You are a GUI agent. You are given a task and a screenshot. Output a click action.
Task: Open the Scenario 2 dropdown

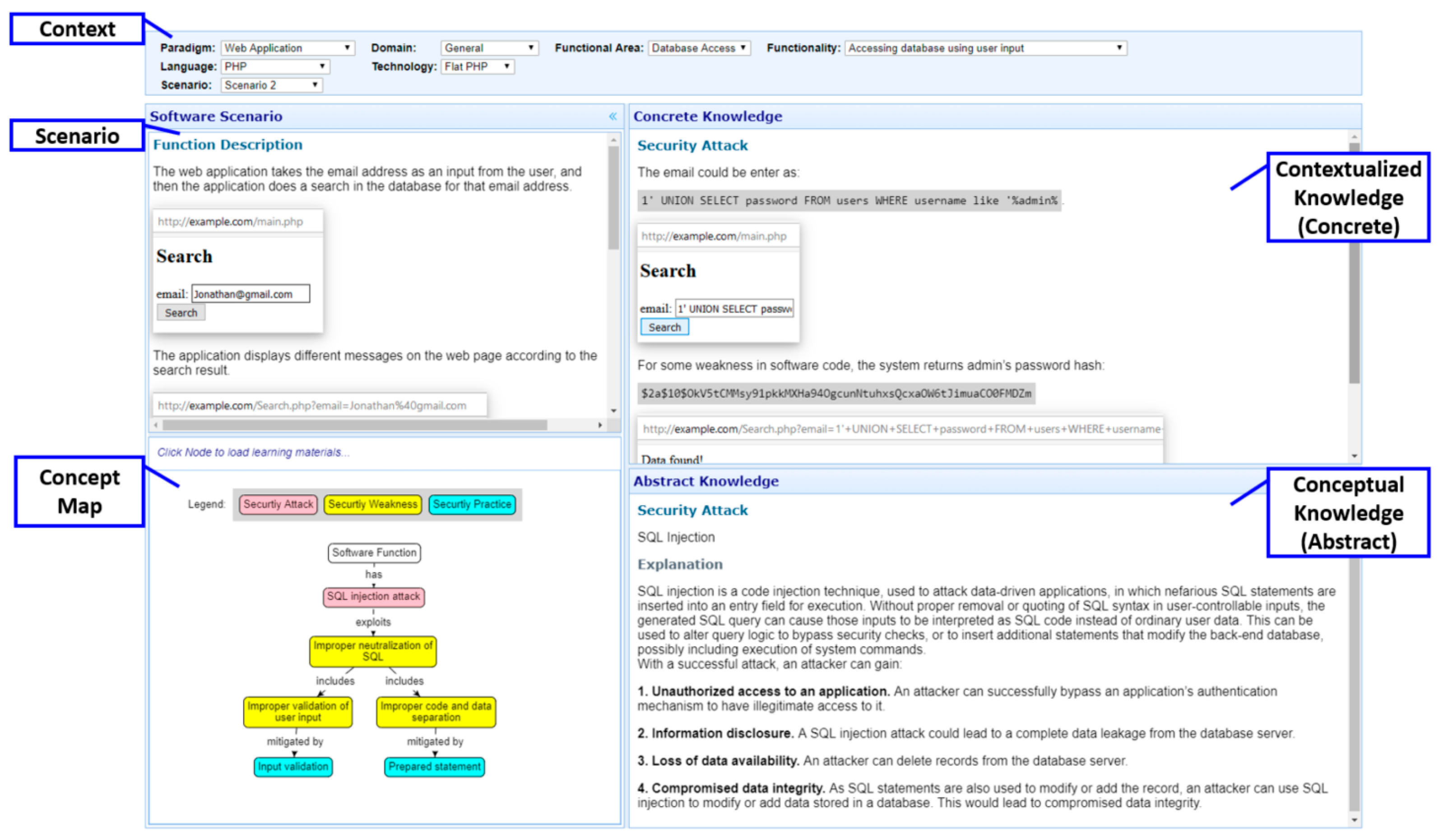coord(271,85)
